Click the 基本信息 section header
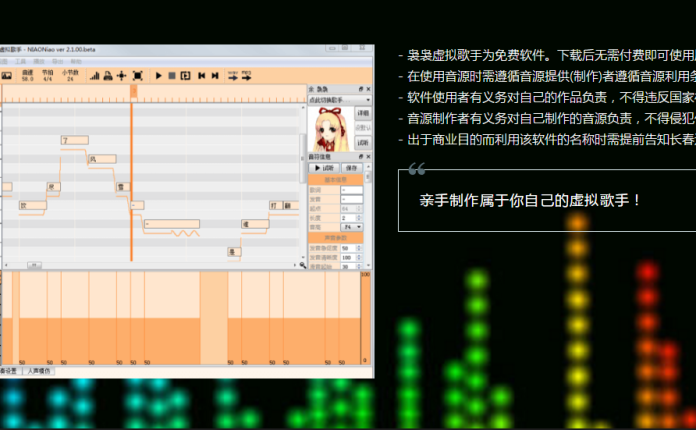 pyautogui.click(x=336, y=180)
